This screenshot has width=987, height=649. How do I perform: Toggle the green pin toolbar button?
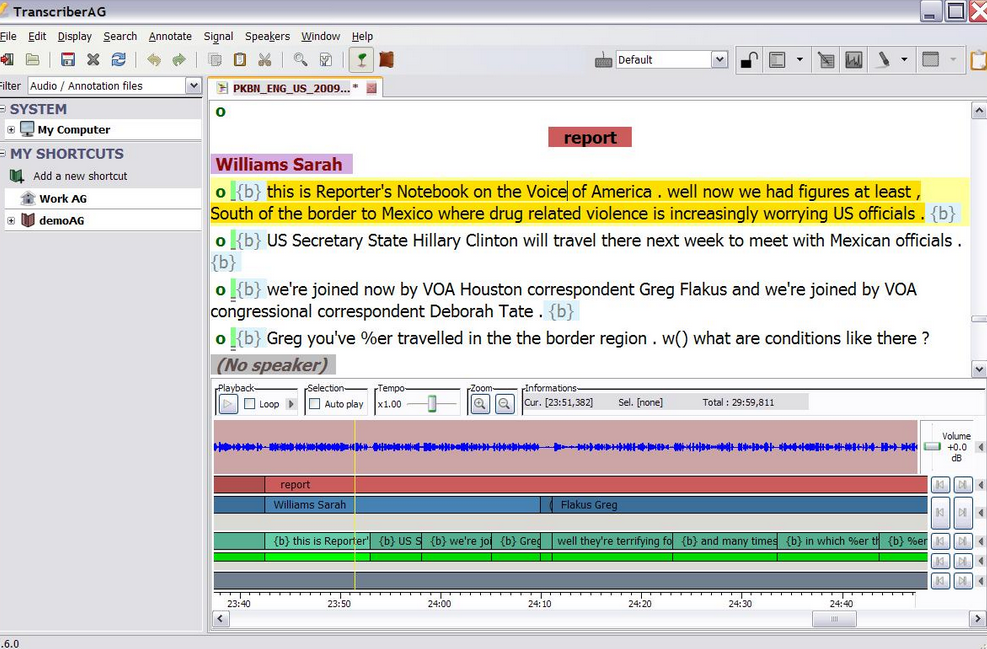[x=361, y=60]
